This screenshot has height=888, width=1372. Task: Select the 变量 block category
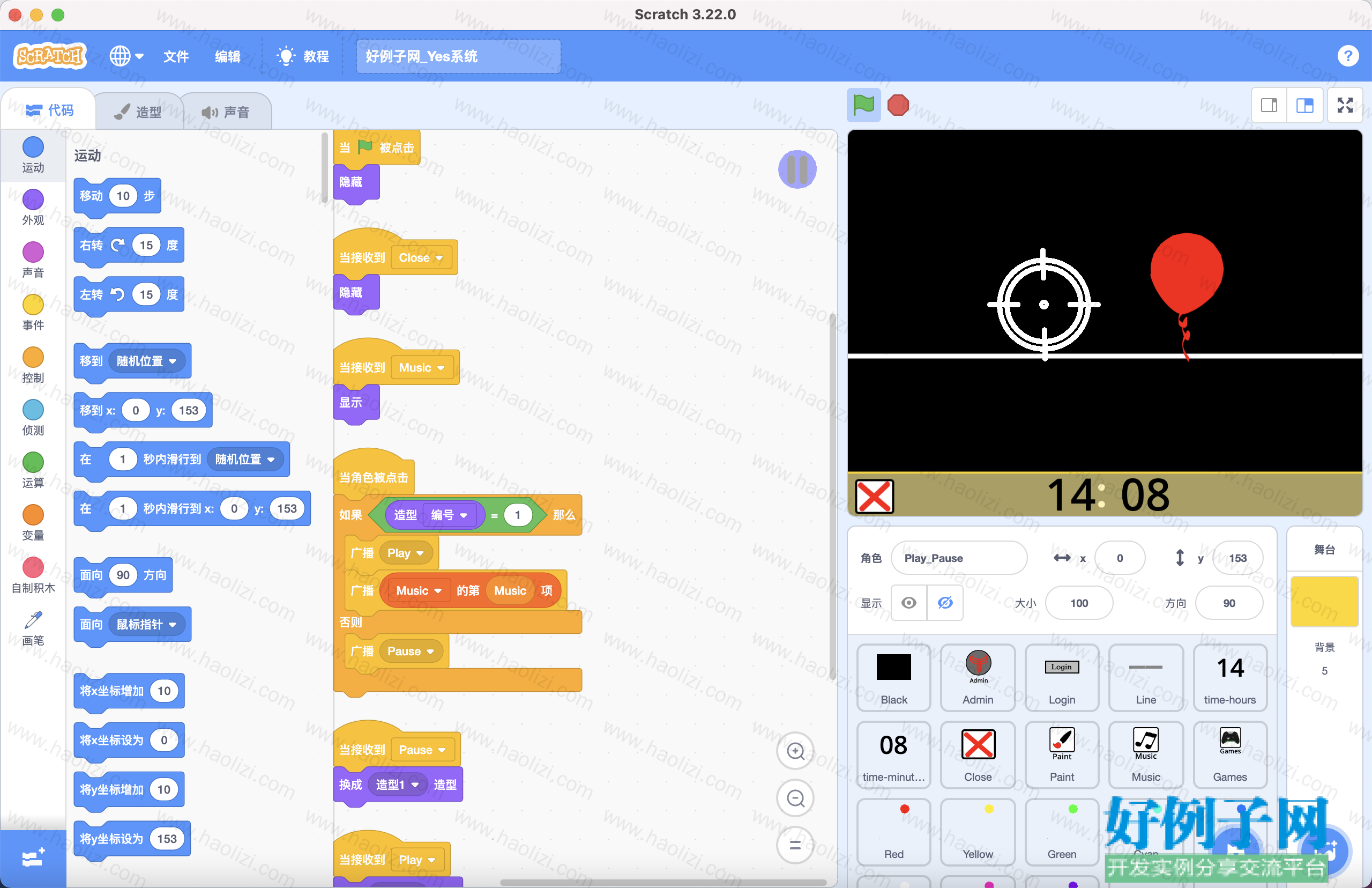click(x=33, y=522)
